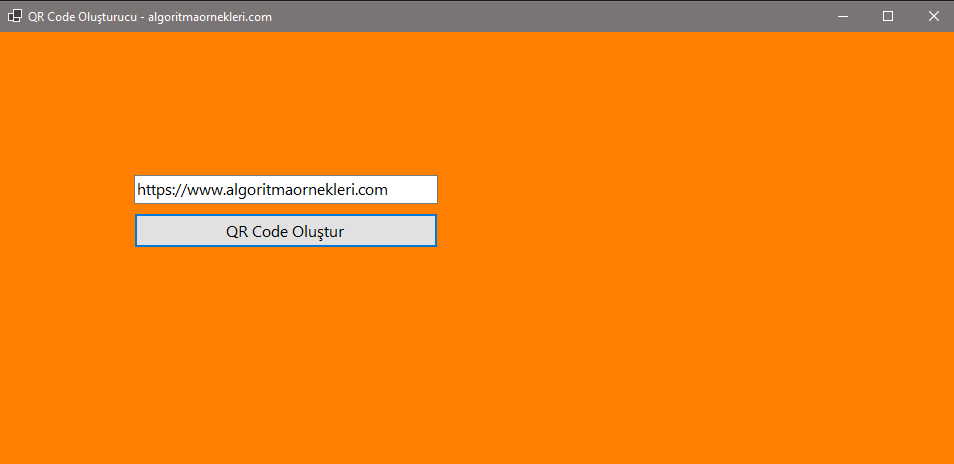This screenshot has width=954, height=464.
Task: Place cursor on "algoritmaornekleri" in the text box
Action: (285, 189)
